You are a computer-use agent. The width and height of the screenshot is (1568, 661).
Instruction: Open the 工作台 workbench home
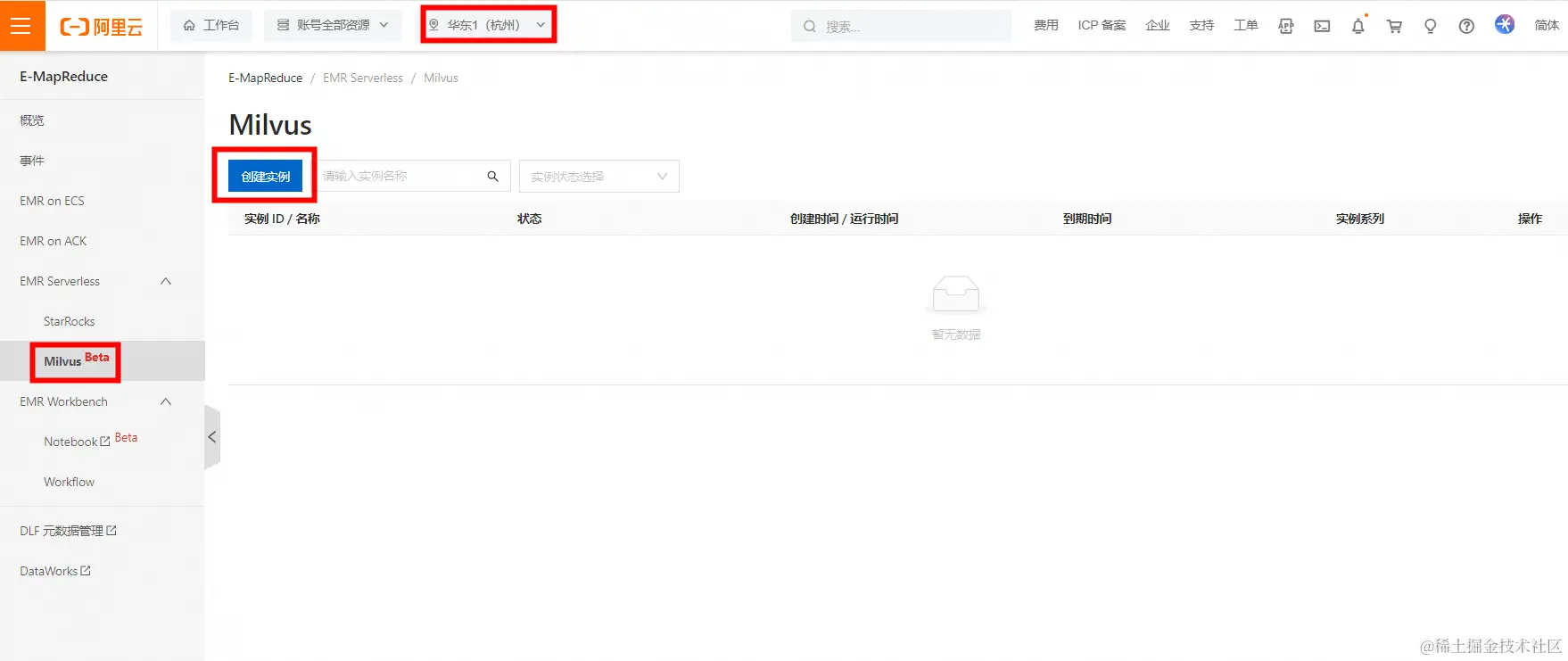[x=211, y=26]
